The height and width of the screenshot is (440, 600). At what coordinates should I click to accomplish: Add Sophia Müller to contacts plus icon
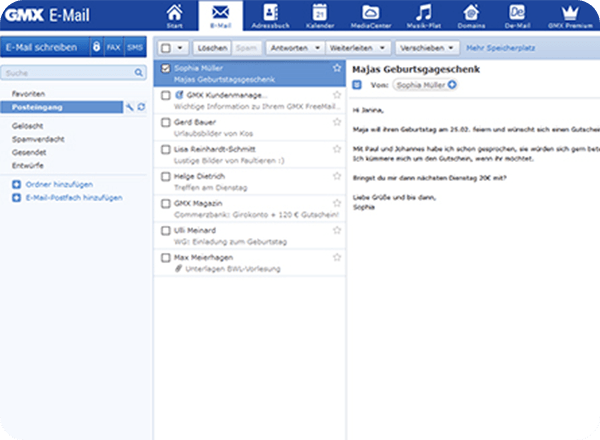(452, 85)
